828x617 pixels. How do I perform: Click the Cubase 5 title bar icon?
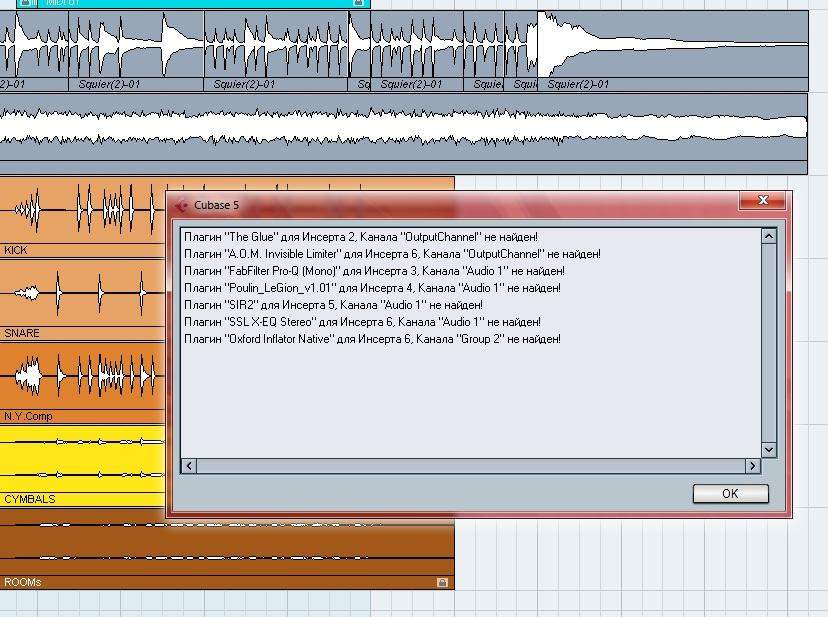coord(182,205)
